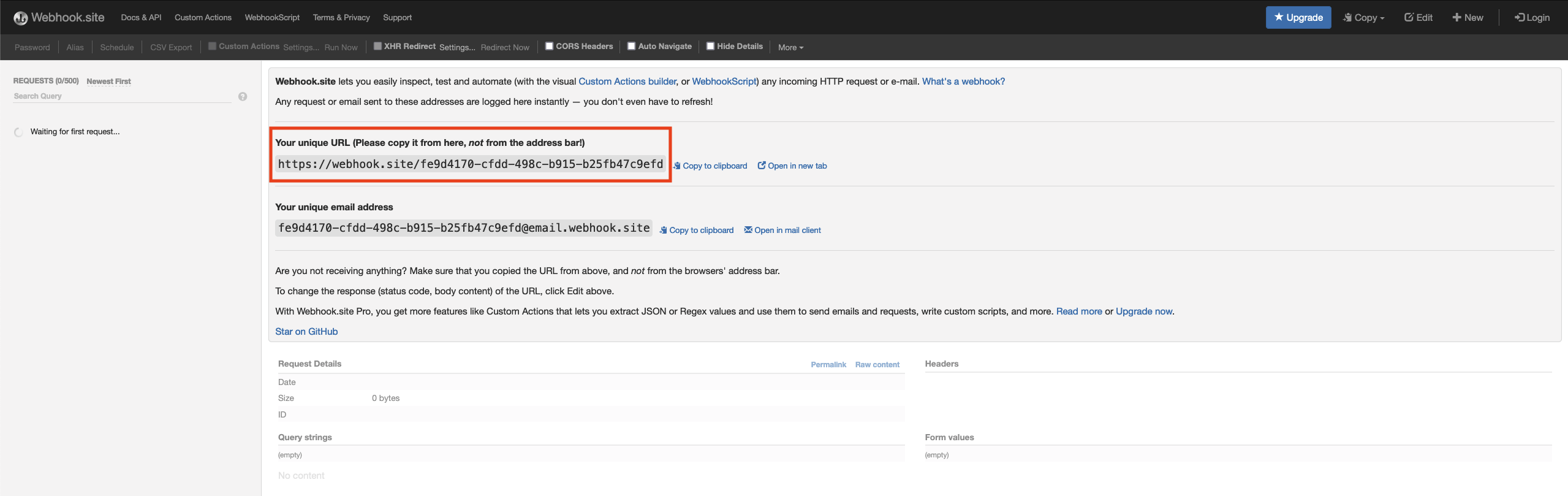Expand the More dropdown
The image size is (1568, 496).
point(790,47)
